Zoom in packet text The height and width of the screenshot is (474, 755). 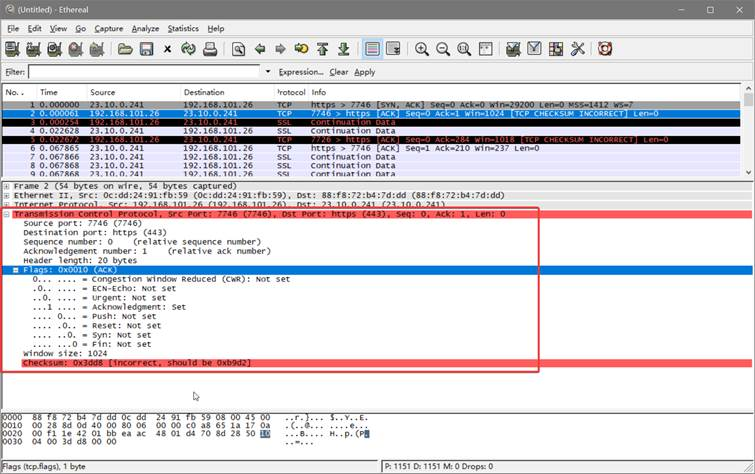(422, 49)
